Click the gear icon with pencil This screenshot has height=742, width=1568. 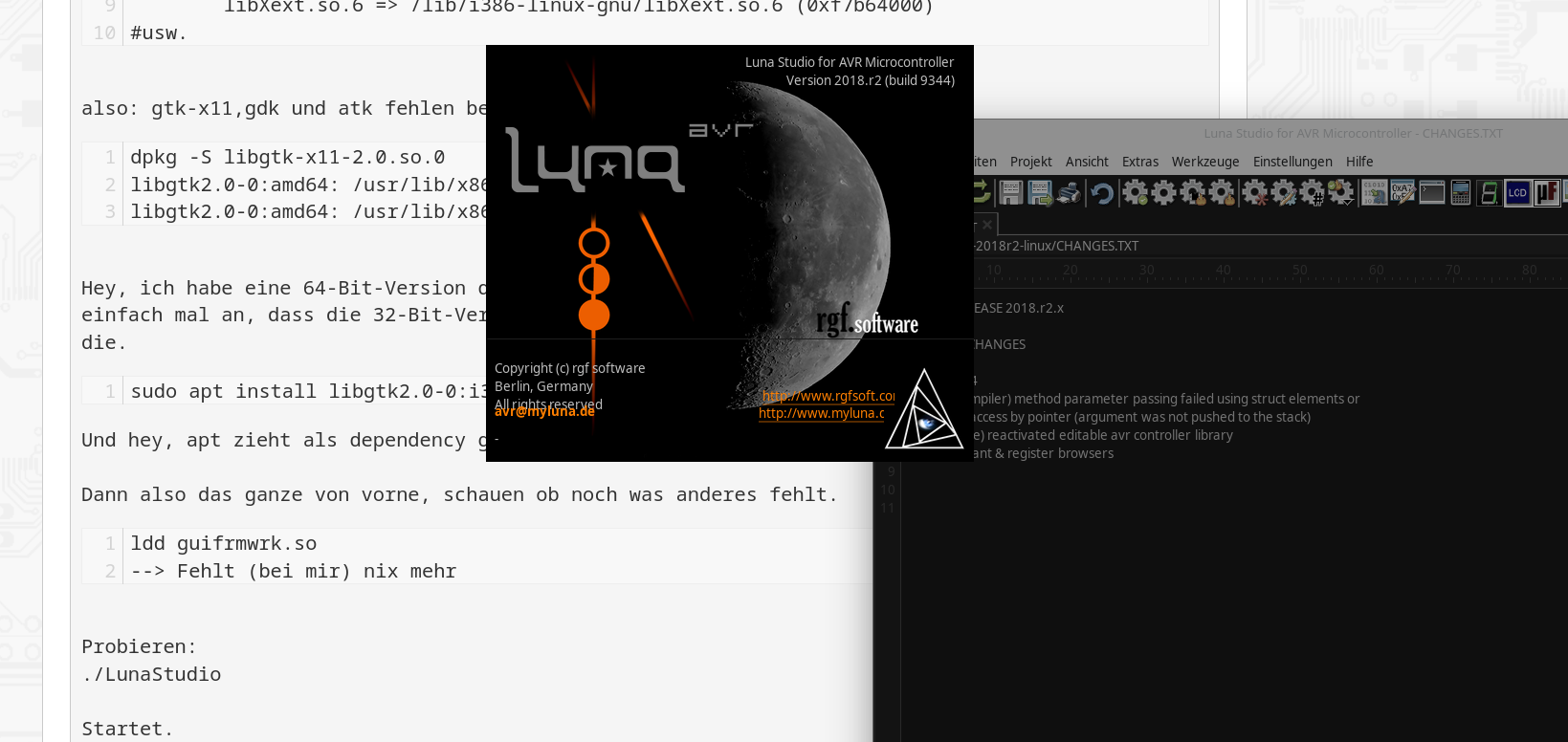1284,192
